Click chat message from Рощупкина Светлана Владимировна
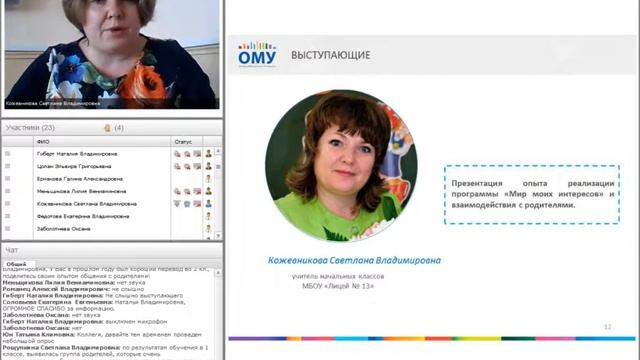 click(105, 351)
